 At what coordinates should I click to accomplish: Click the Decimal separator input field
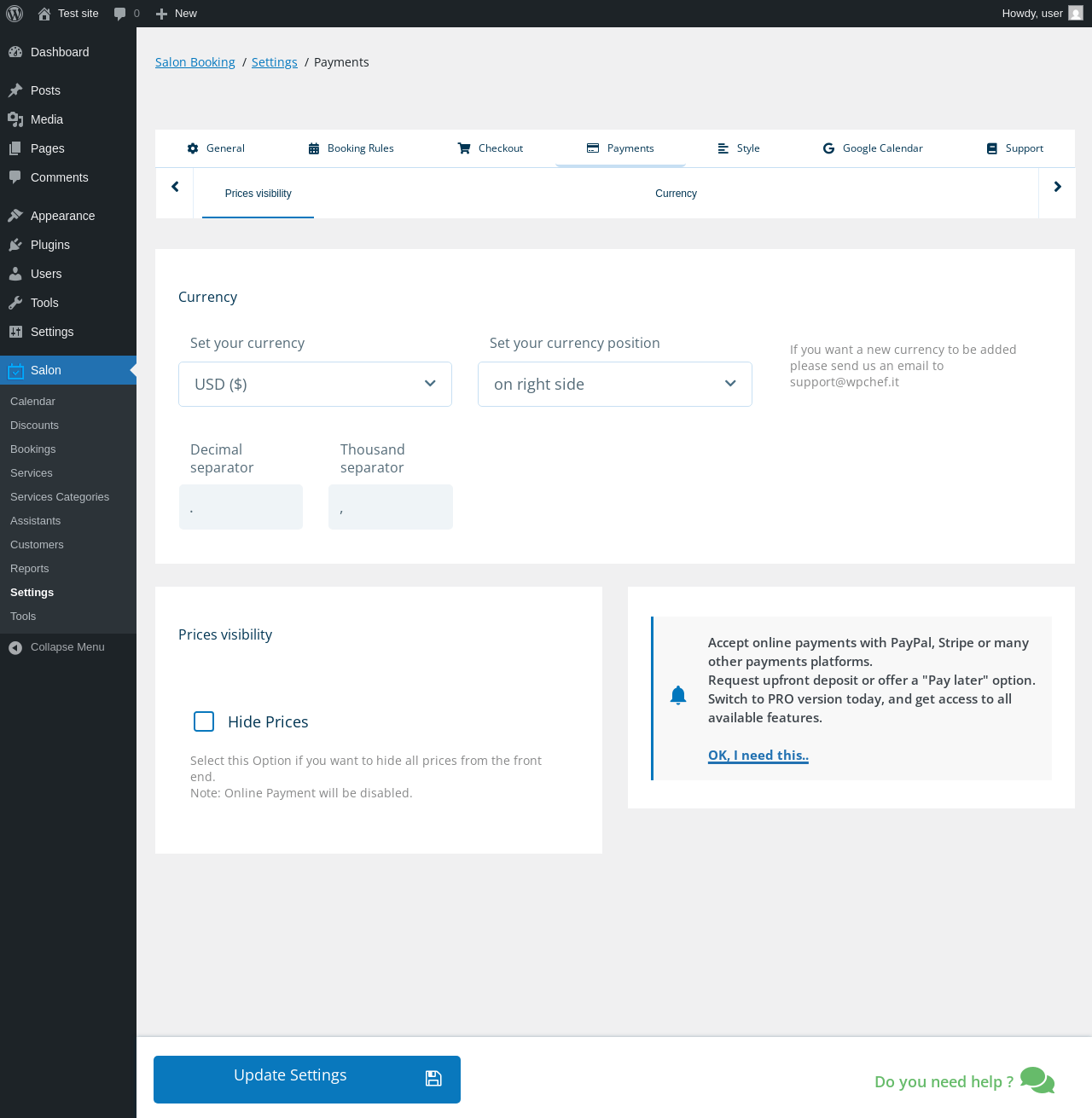pos(241,507)
